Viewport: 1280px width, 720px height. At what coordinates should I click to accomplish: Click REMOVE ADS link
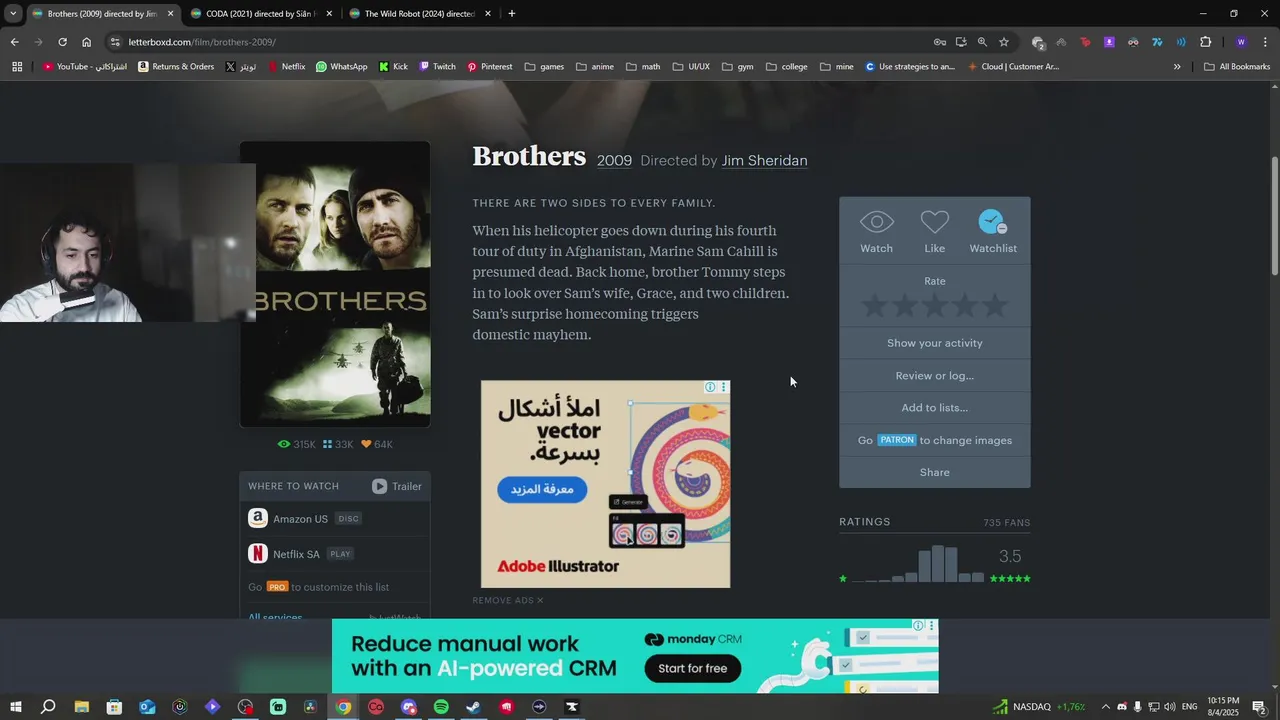[508, 600]
